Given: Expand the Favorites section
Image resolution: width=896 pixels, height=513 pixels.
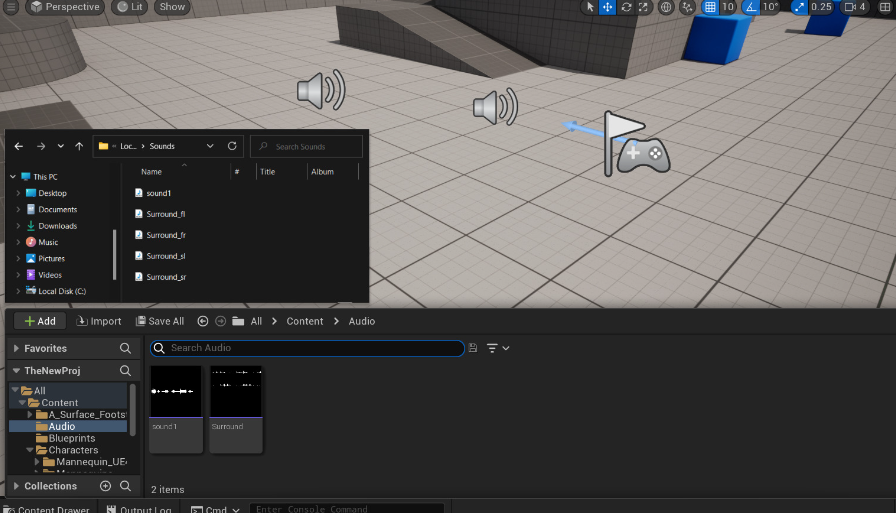Looking at the screenshot, I should tap(16, 348).
